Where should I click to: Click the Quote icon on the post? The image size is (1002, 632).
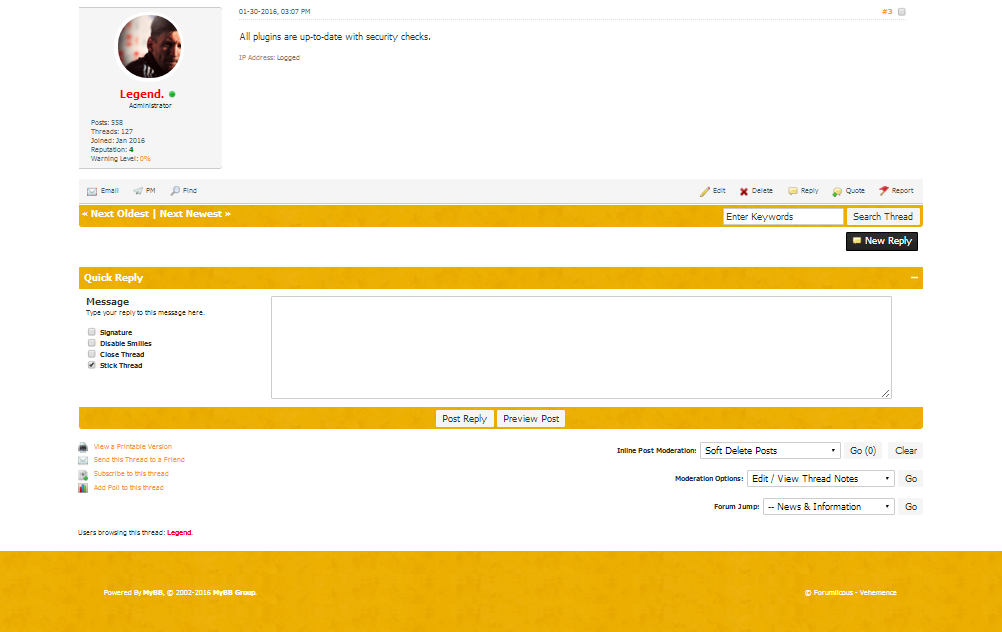[837, 191]
